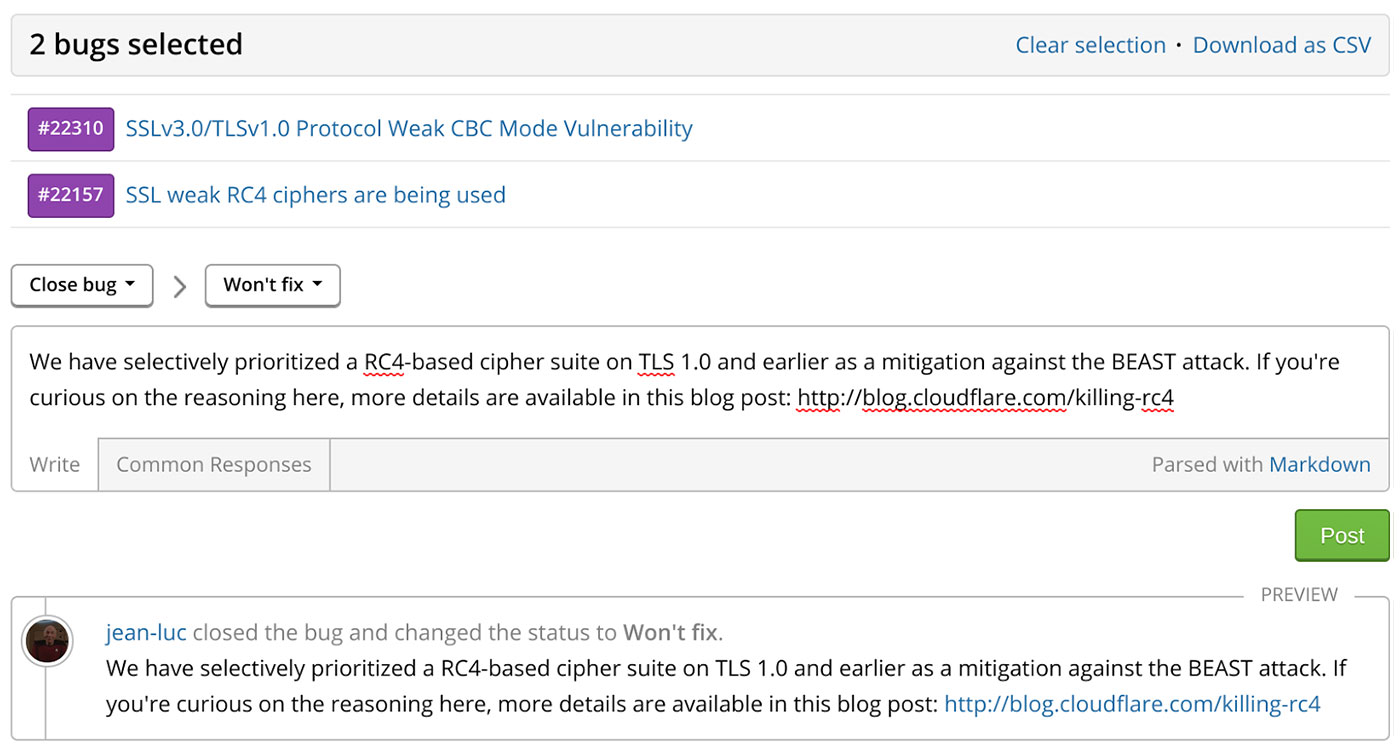Open the SSL weak RC4 ciphers bug report
Image resolution: width=1400 pixels, height=756 pixels.
pyautogui.click(x=315, y=194)
